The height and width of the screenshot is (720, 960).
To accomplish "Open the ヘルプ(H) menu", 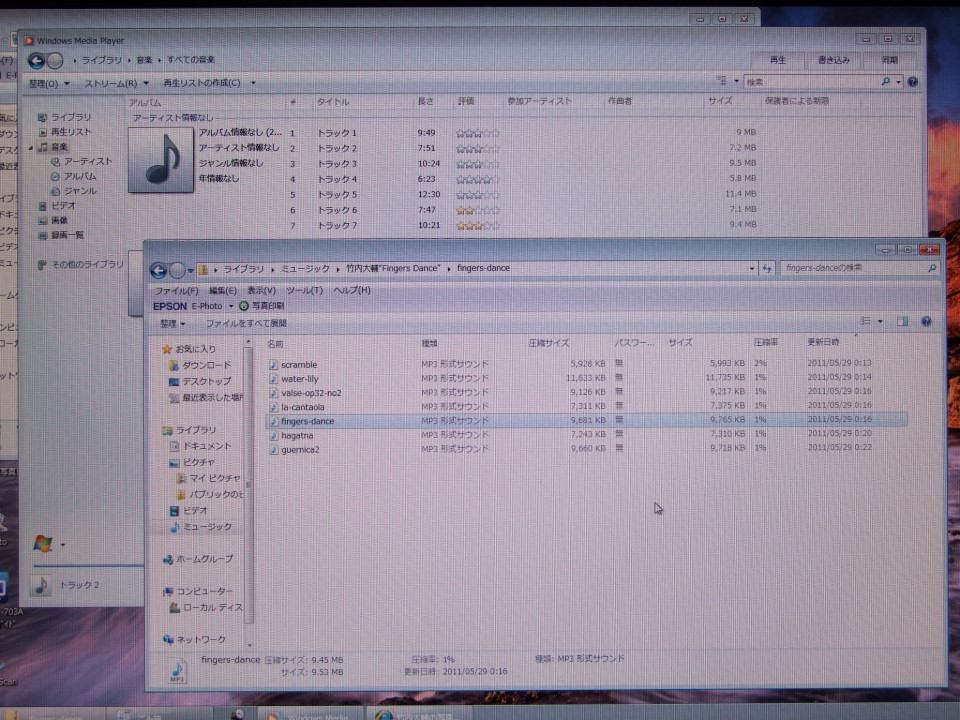I will (x=351, y=290).
